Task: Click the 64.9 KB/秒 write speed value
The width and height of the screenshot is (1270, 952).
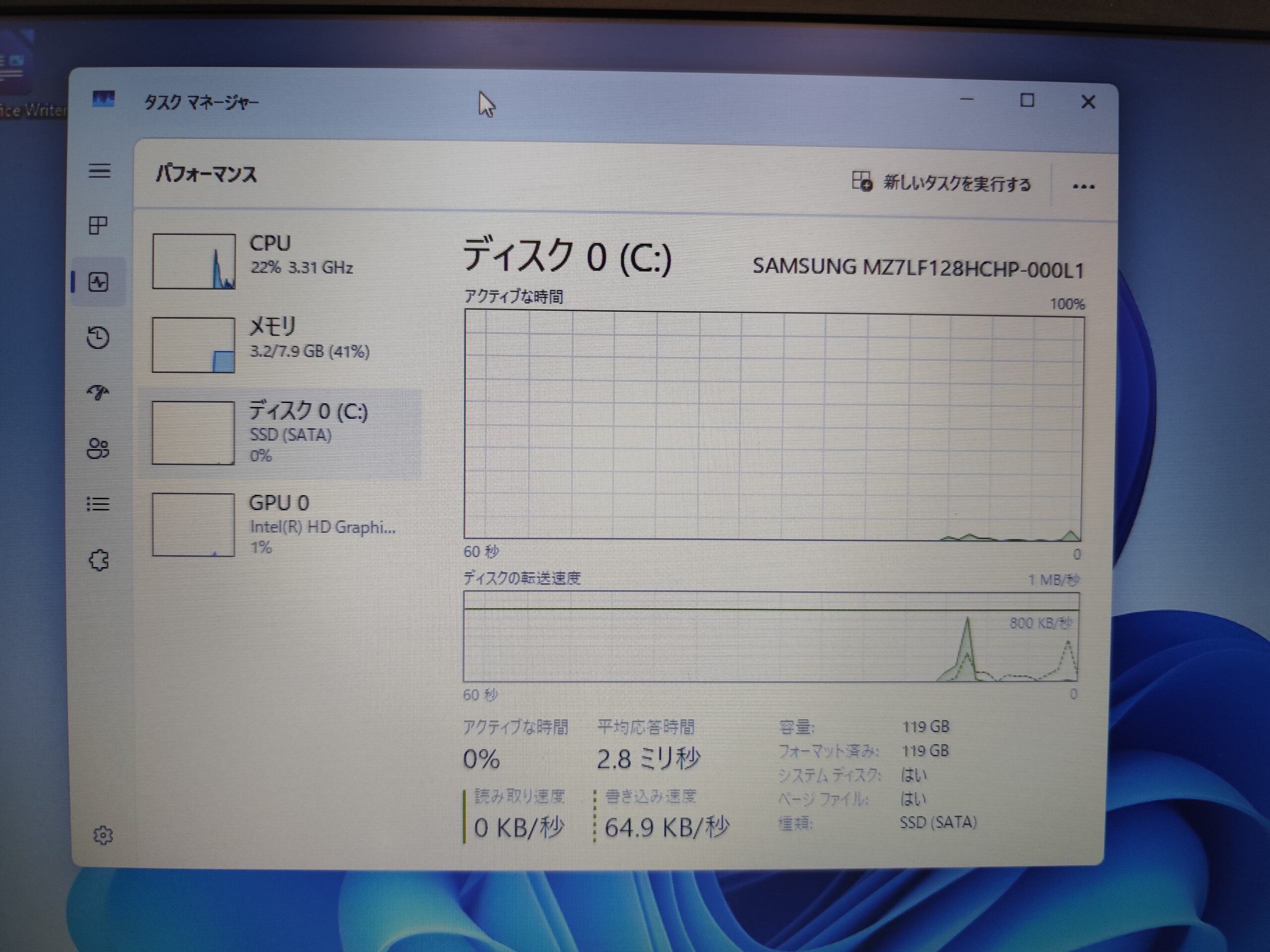Action: pyautogui.click(x=667, y=827)
